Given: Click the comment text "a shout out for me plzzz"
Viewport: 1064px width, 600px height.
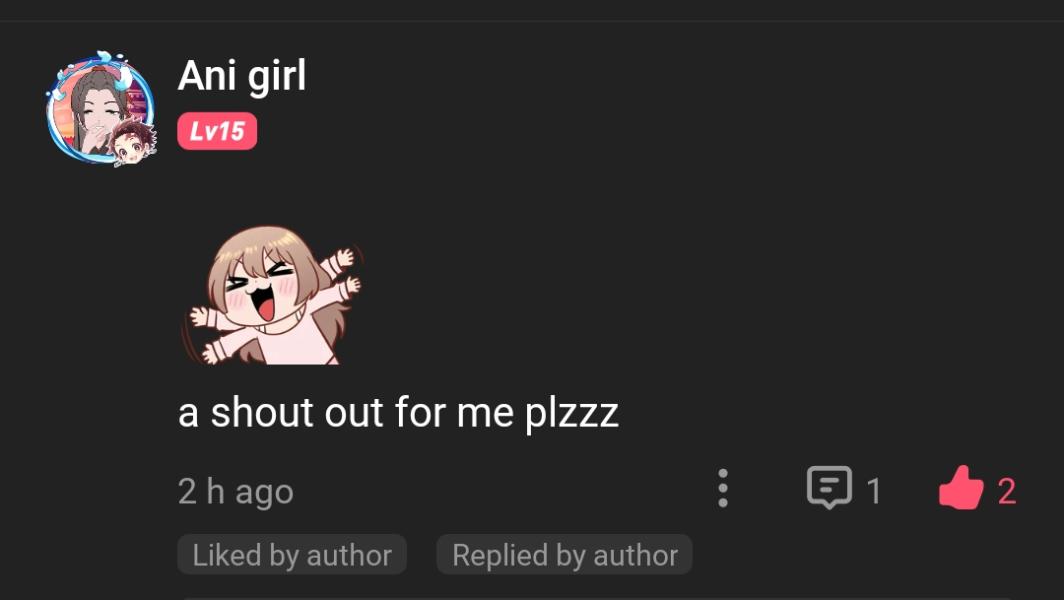Looking at the screenshot, I should pos(398,412).
